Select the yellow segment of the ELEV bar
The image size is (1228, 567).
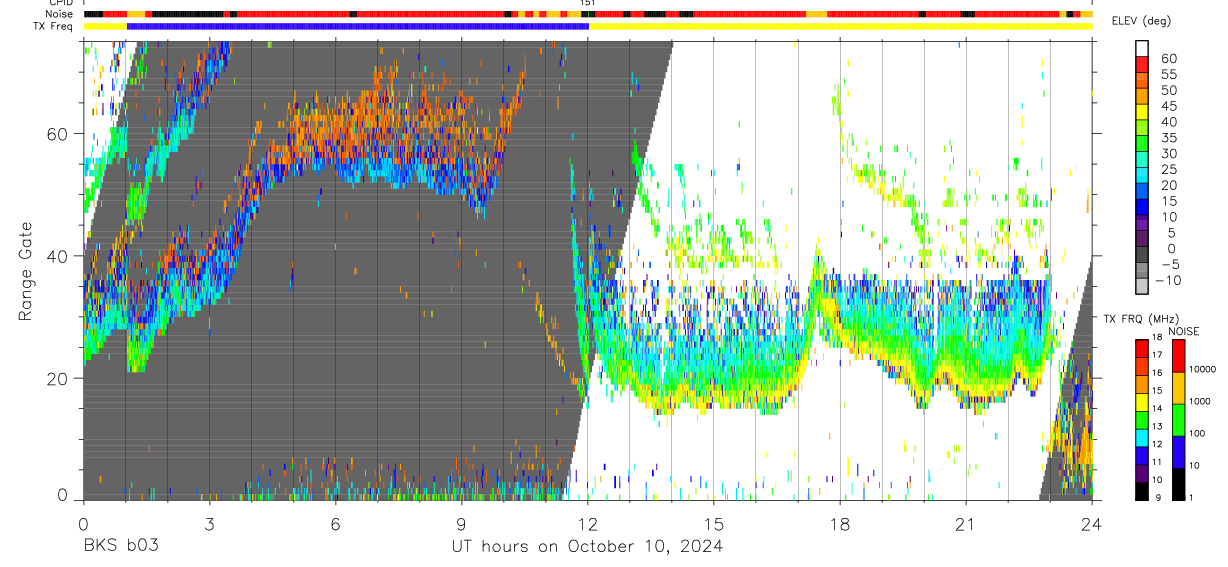[x=1143, y=113]
